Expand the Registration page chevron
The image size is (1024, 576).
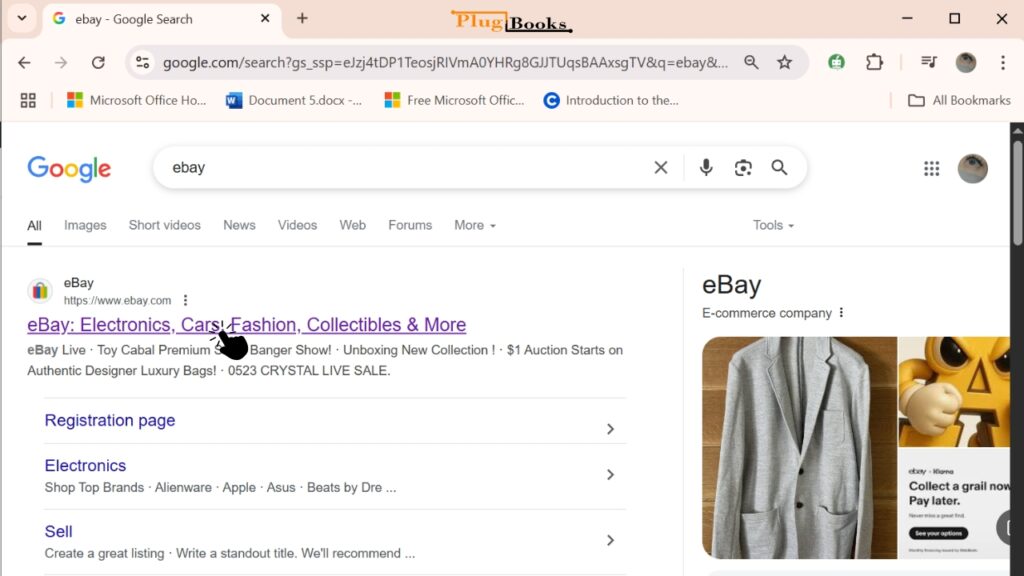point(610,429)
